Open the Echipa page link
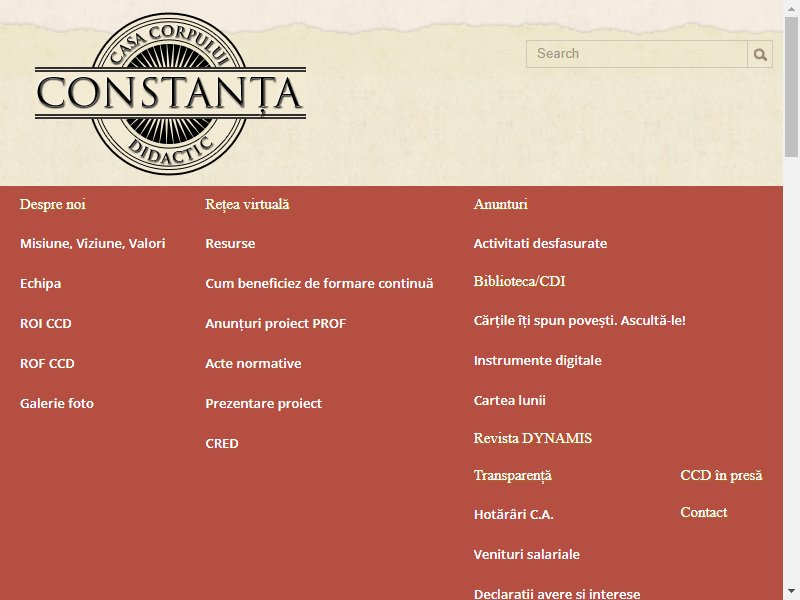 (40, 284)
